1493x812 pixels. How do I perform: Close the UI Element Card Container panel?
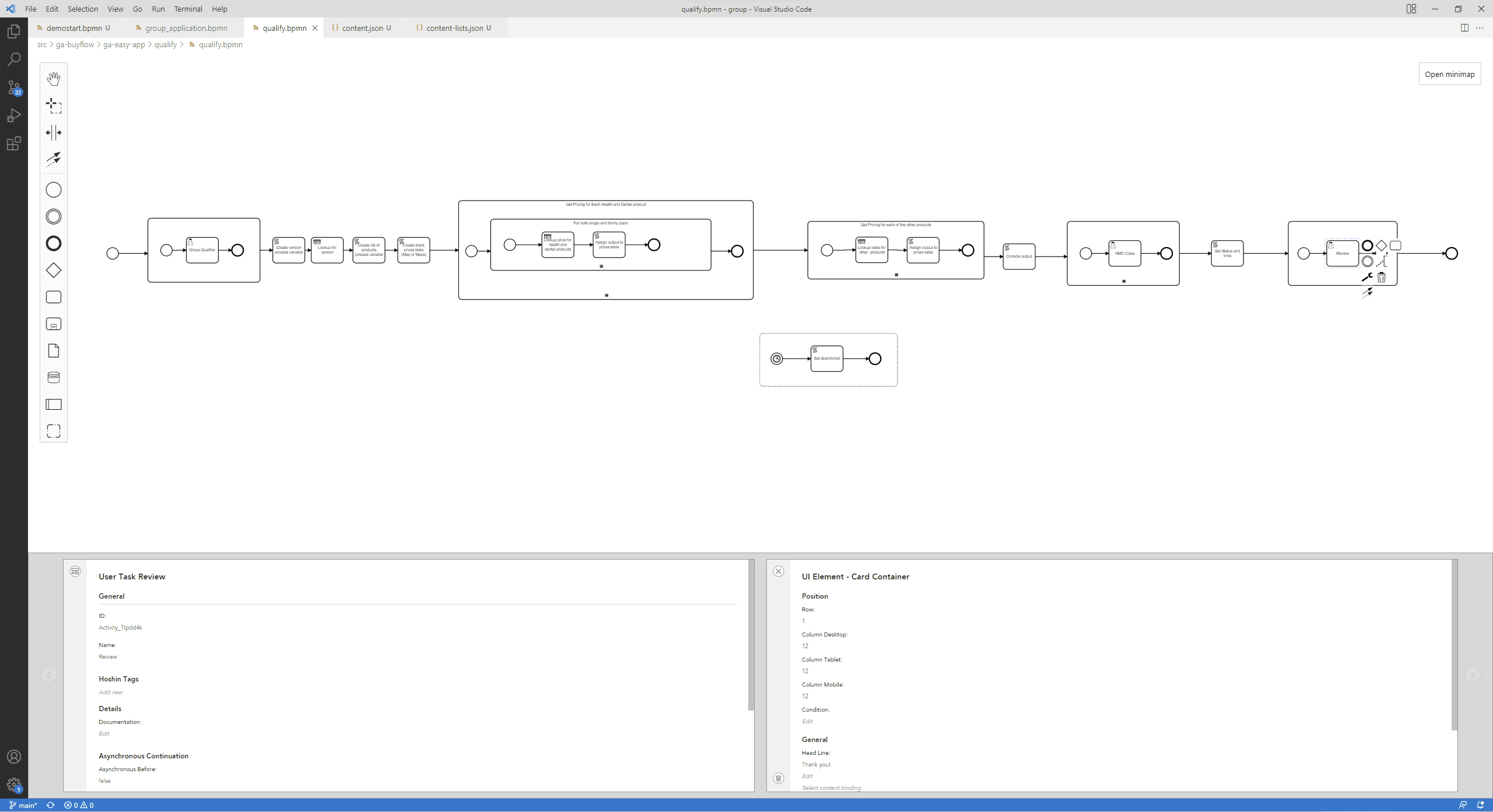tap(779, 571)
